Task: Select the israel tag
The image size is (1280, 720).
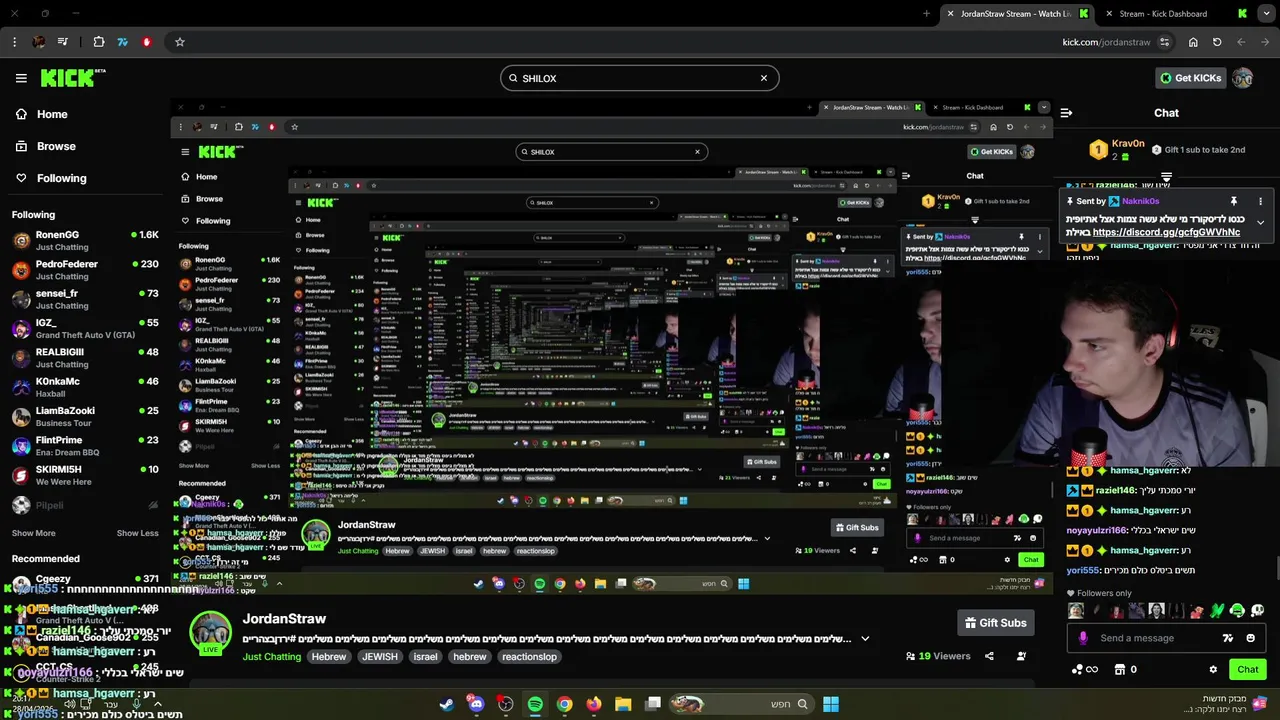Action: tap(426, 657)
